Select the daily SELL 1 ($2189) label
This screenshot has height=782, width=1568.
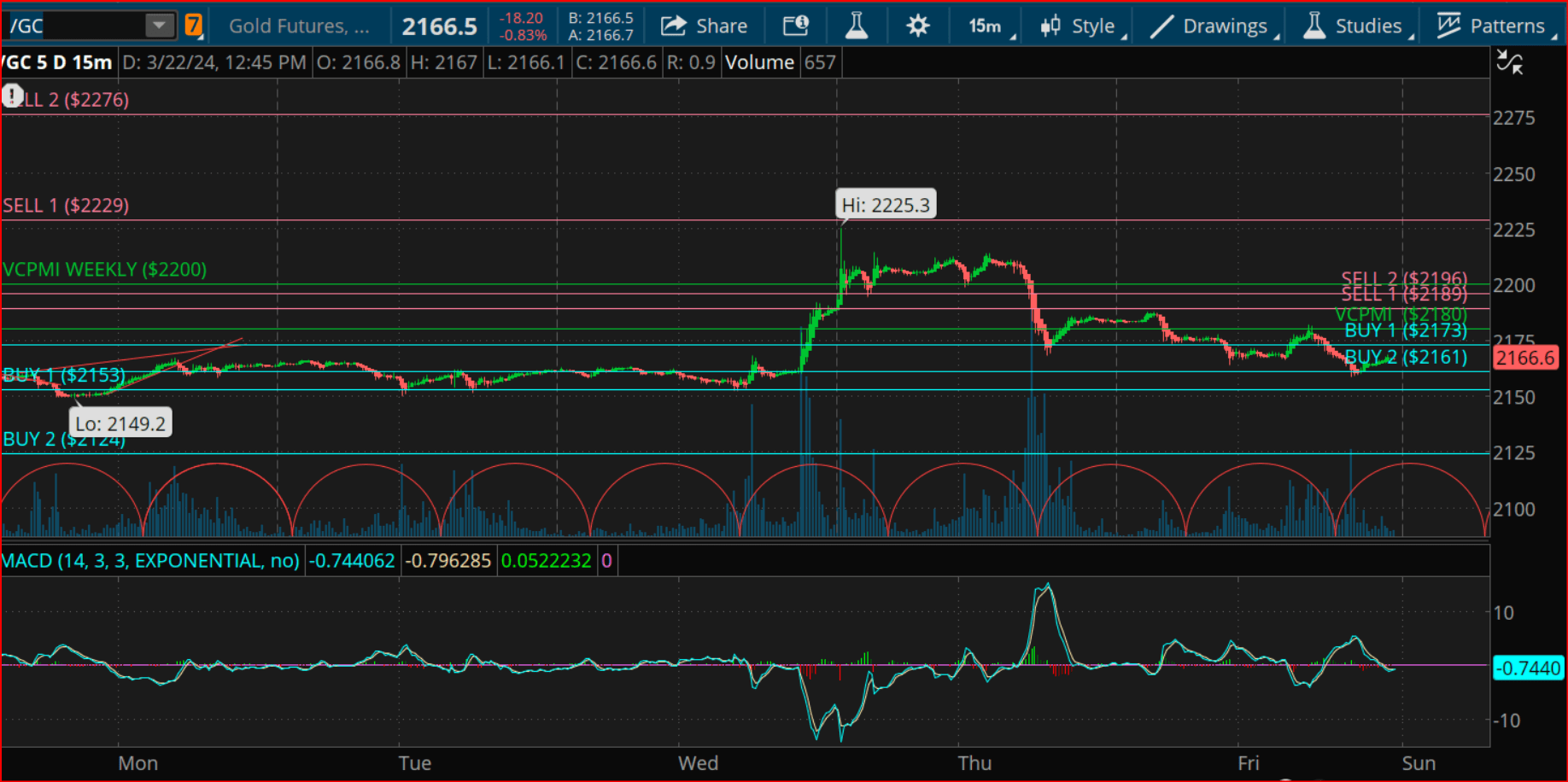pyautogui.click(x=1404, y=295)
